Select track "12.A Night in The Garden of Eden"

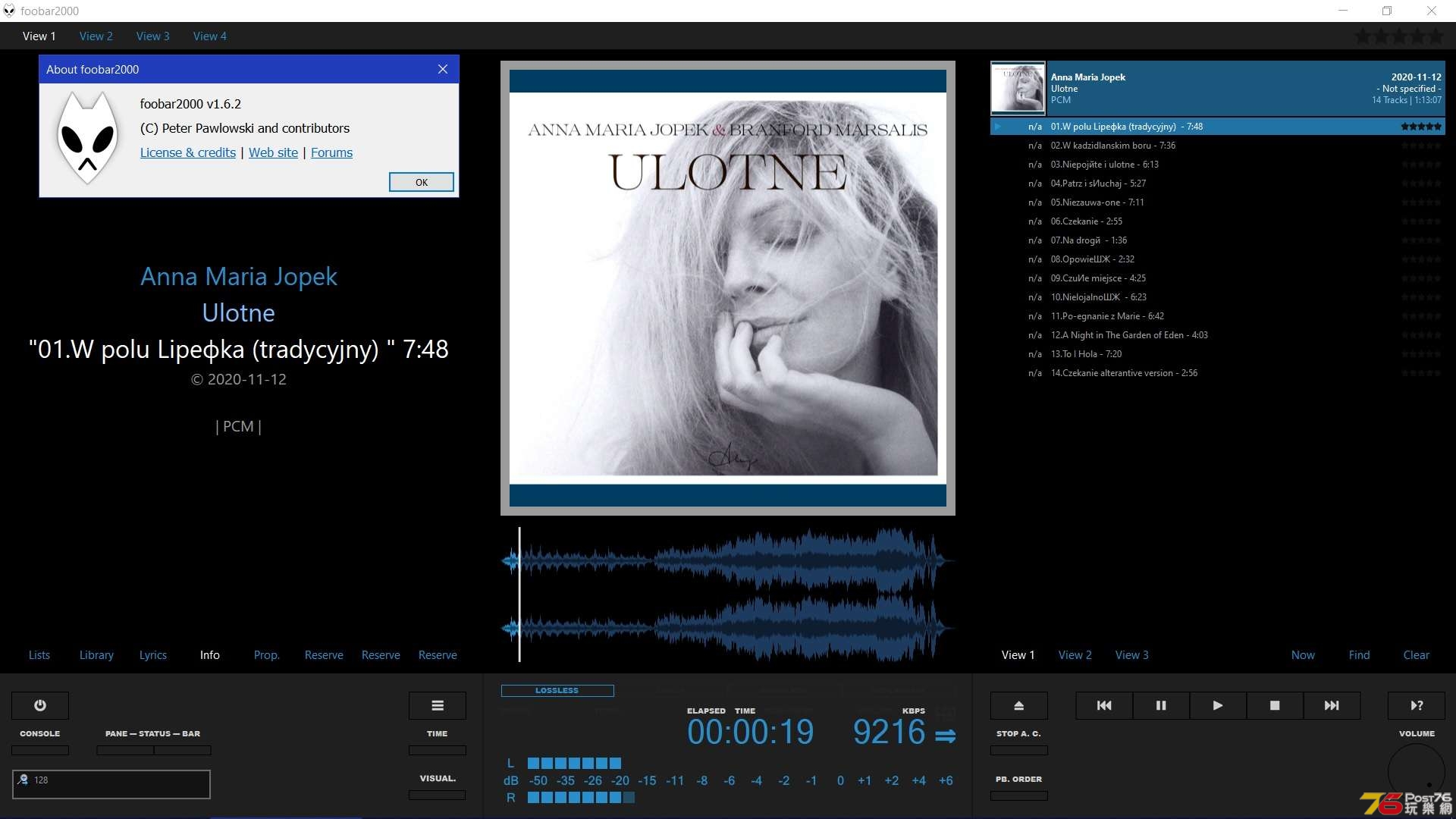[1218, 335]
